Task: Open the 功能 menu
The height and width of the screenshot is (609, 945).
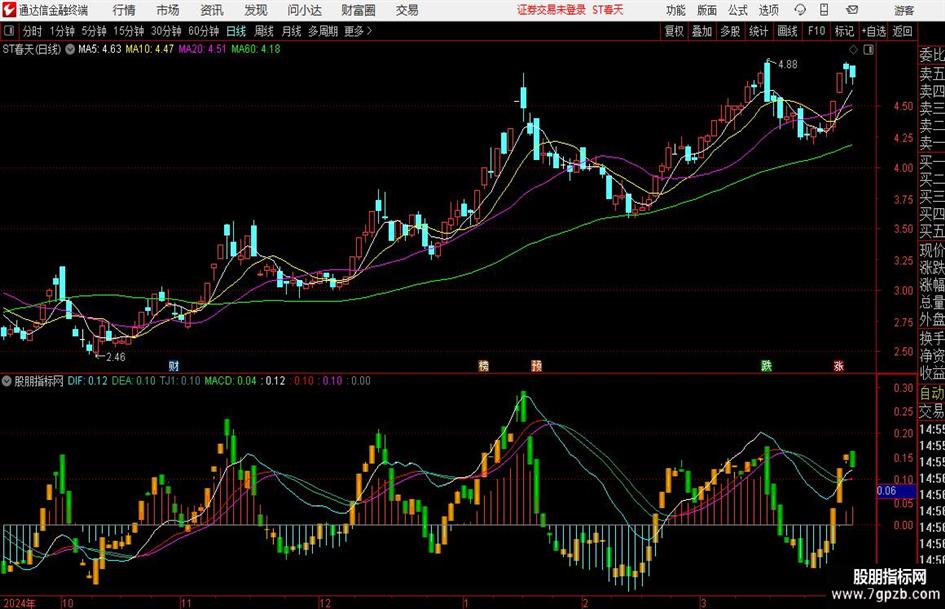Action: click(x=676, y=10)
